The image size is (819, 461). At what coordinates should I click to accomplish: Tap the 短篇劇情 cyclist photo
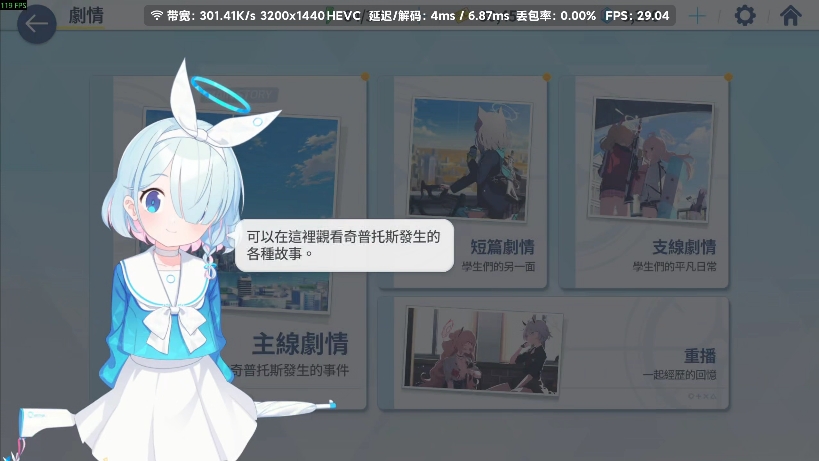click(470, 159)
